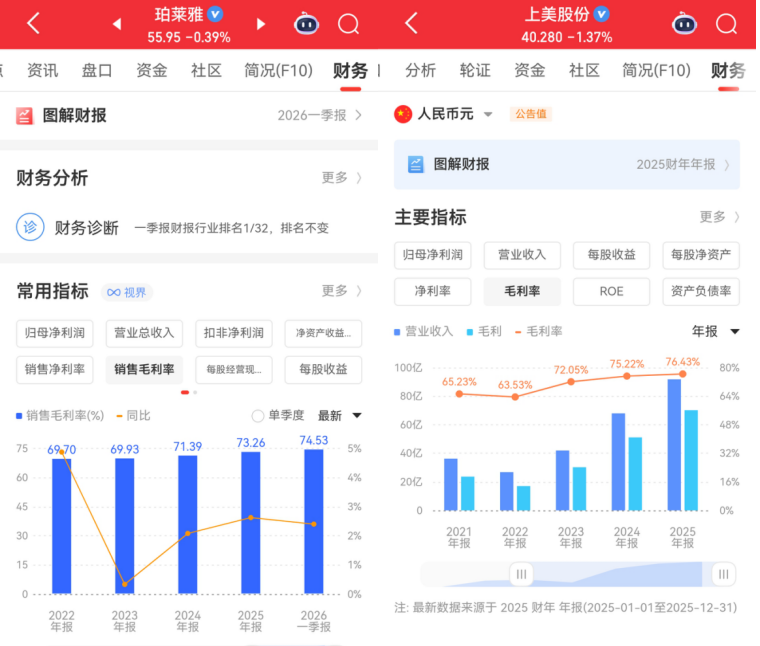Select 营业收入 in 主要指标
760x646 pixels.
[522, 255]
